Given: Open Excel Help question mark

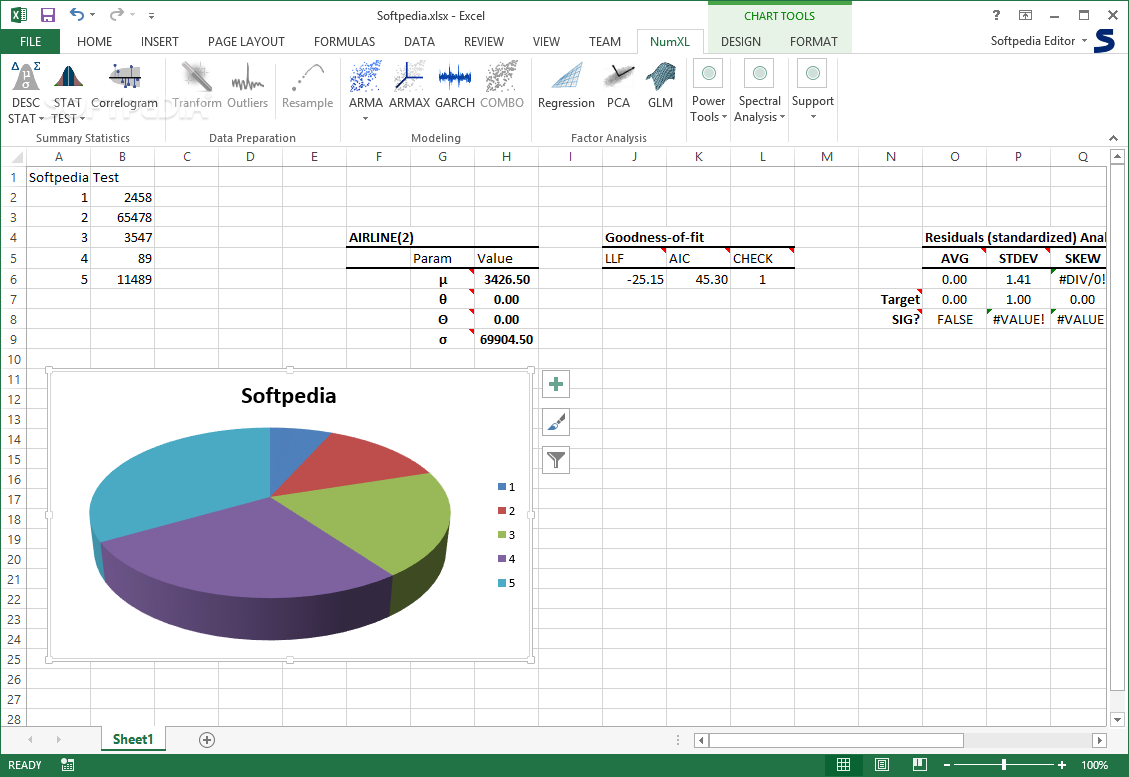Looking at the screenshot, I should pyautogui.click(x=997, y=15).
